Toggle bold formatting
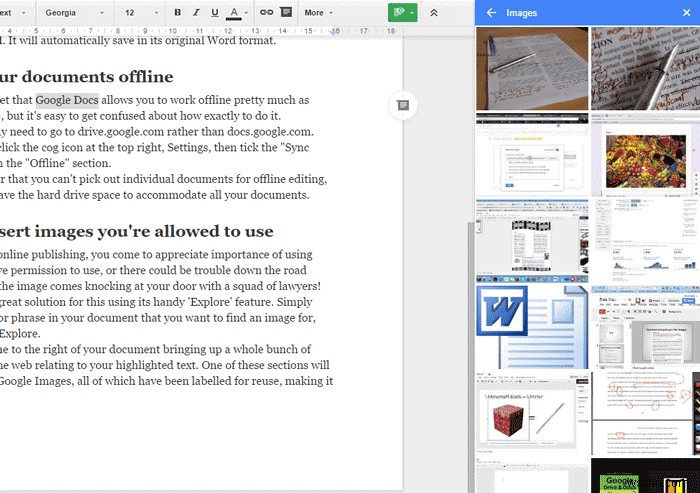The image size is (700, 493). point(178,13)
